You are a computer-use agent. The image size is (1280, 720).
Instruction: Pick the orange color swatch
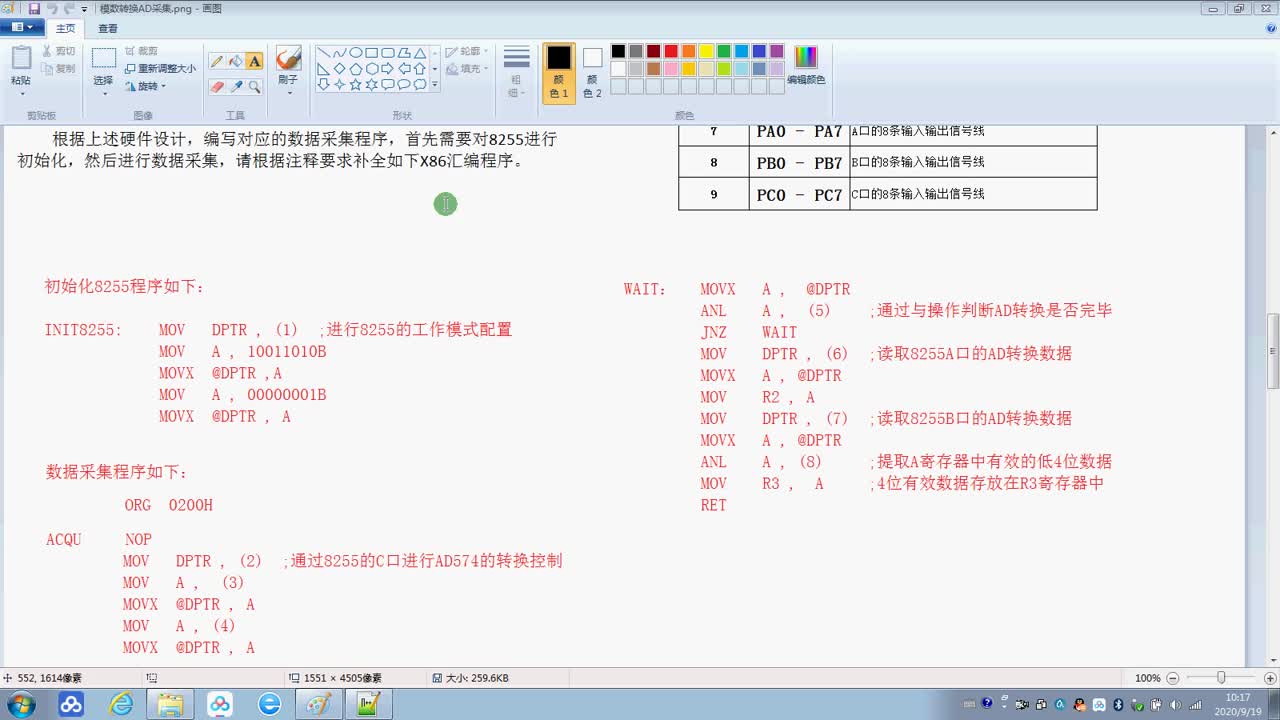(x=688, y=51)
